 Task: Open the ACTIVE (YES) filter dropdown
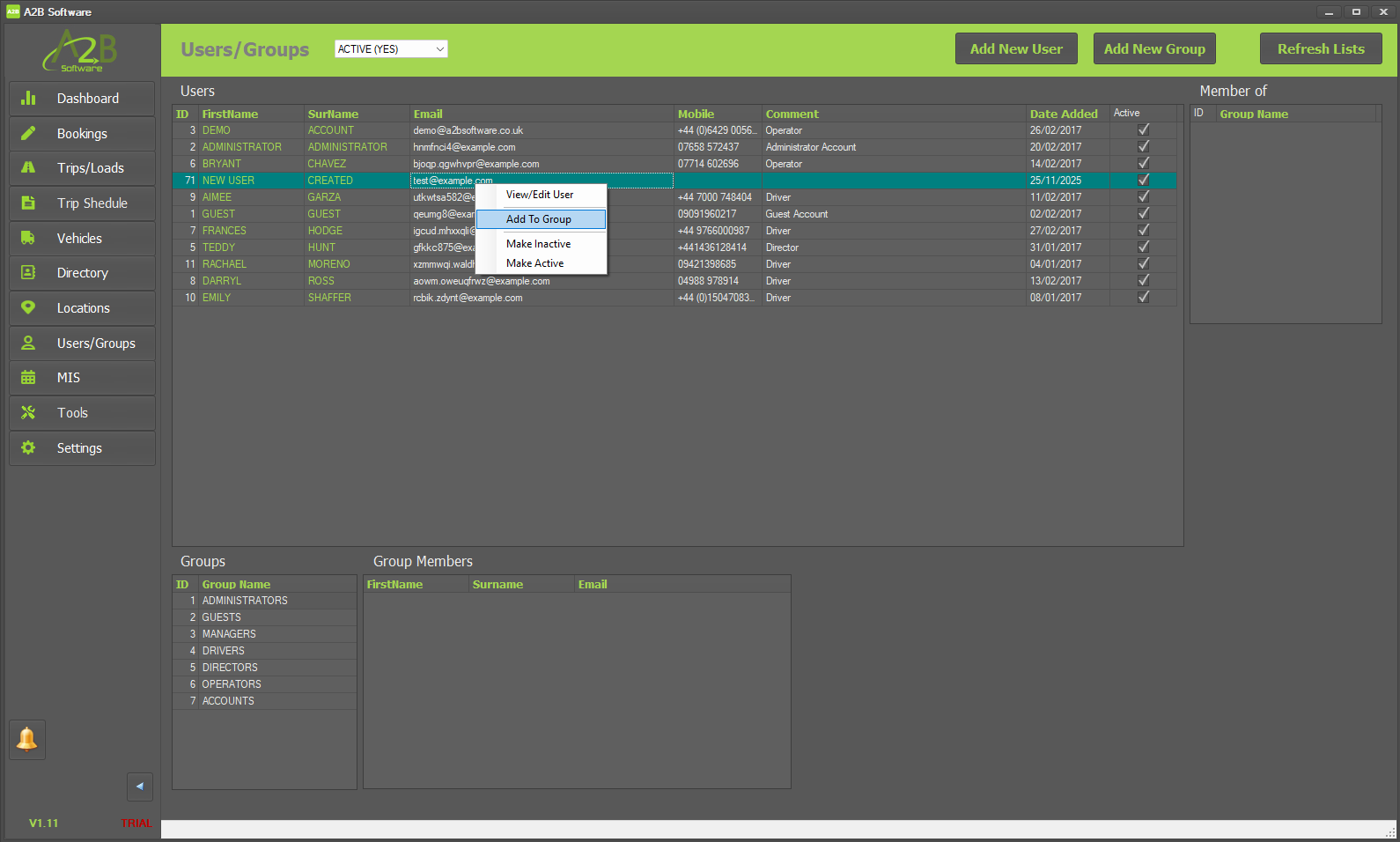point(391,49)
